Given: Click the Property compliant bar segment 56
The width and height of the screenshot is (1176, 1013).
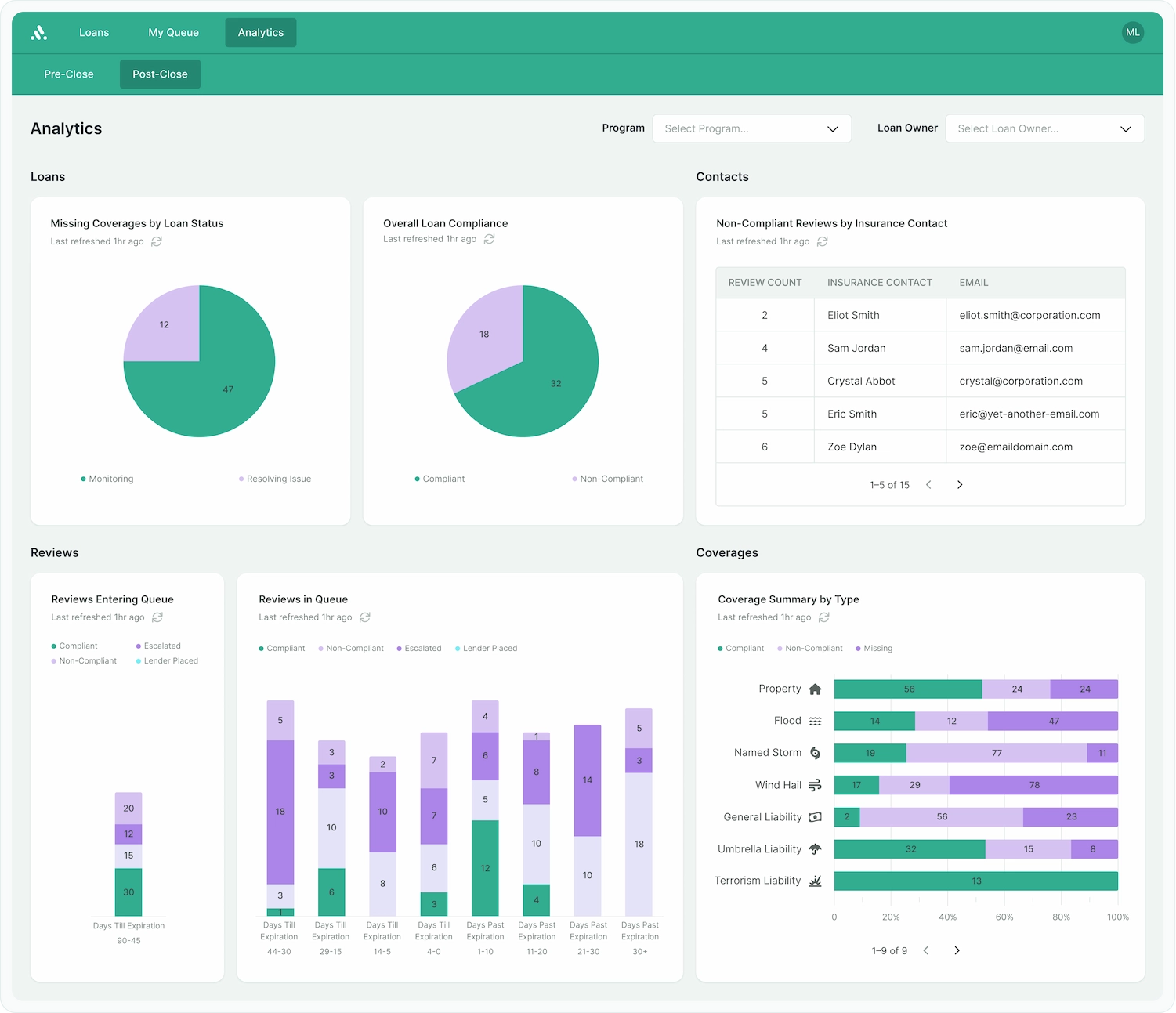Looking at the screenshot, I should 908,689.
